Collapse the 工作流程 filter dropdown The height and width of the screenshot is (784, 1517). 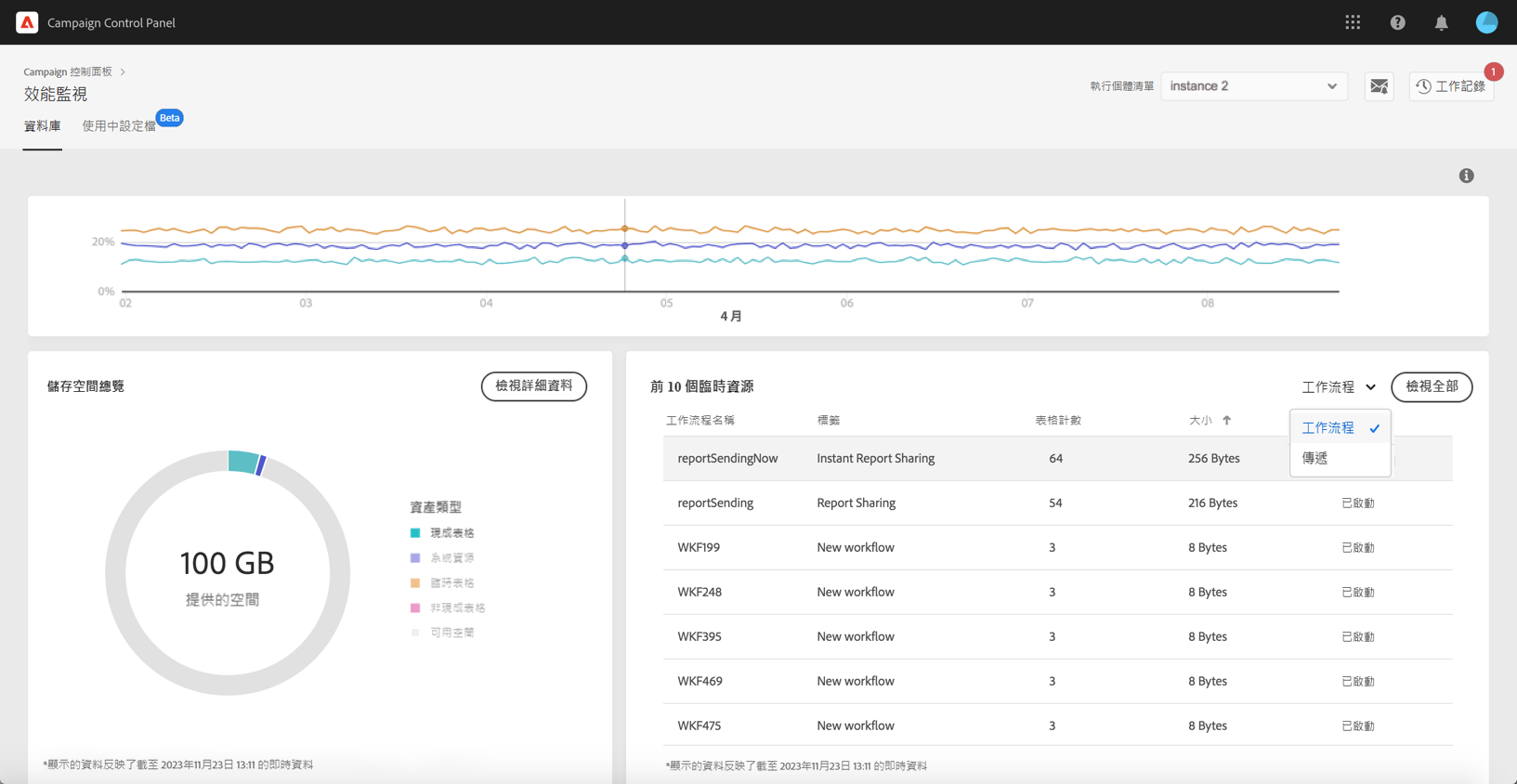coord(1339,386)
